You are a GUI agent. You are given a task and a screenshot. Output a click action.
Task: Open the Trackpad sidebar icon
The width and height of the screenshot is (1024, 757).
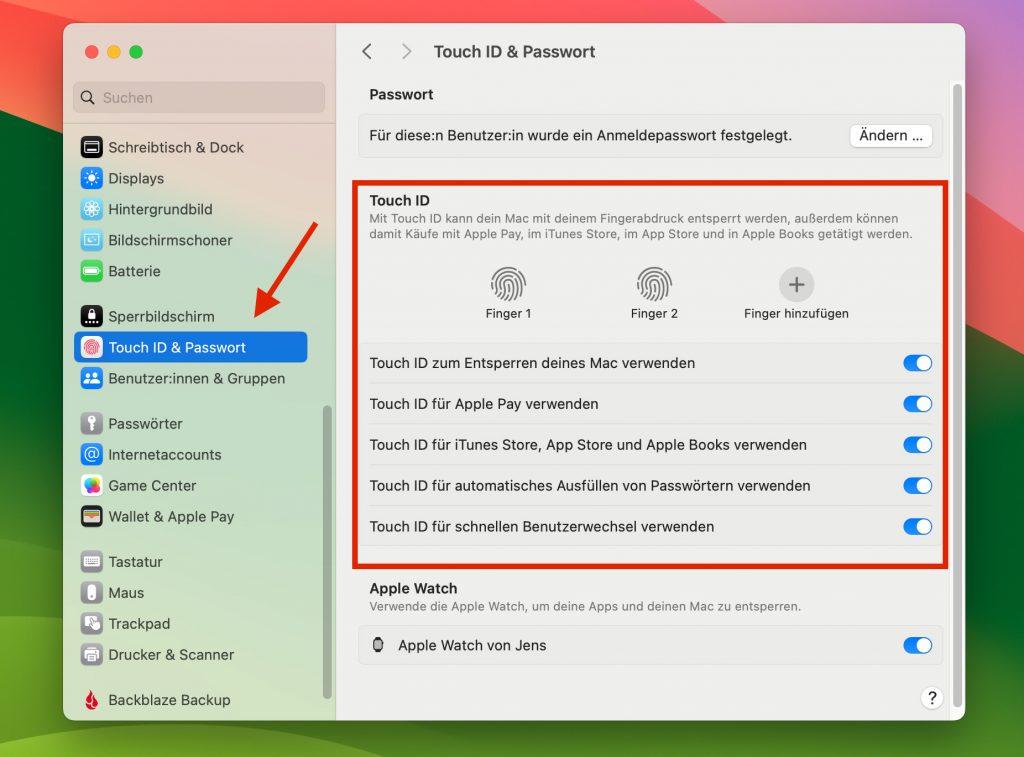(91, 624)
